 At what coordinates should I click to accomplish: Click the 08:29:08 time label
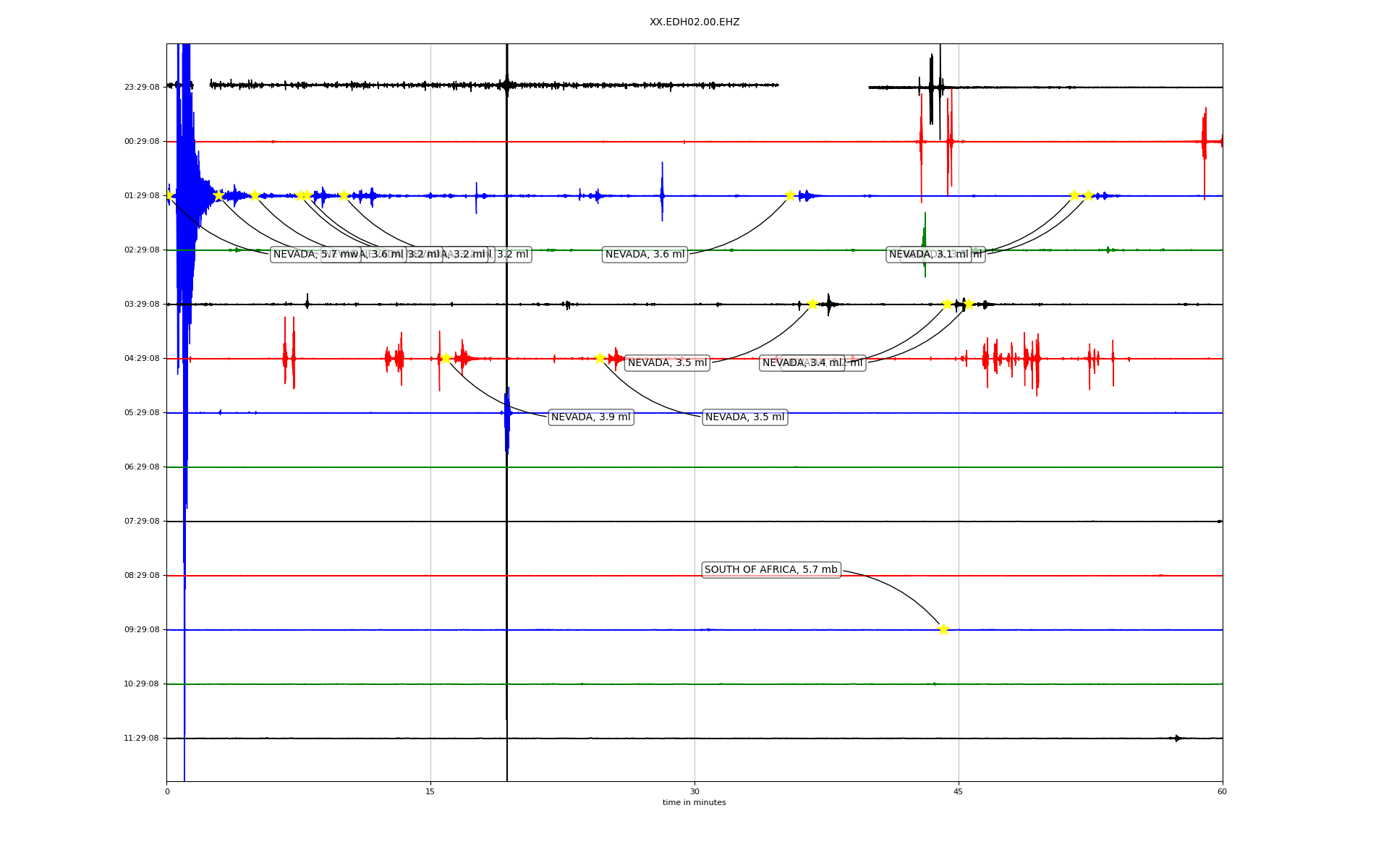click(142, 576)
